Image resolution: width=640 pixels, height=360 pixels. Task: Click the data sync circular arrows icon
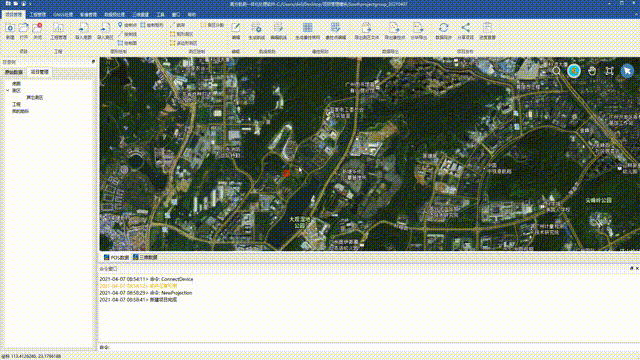pyautogui.click(x=443, y=28)
